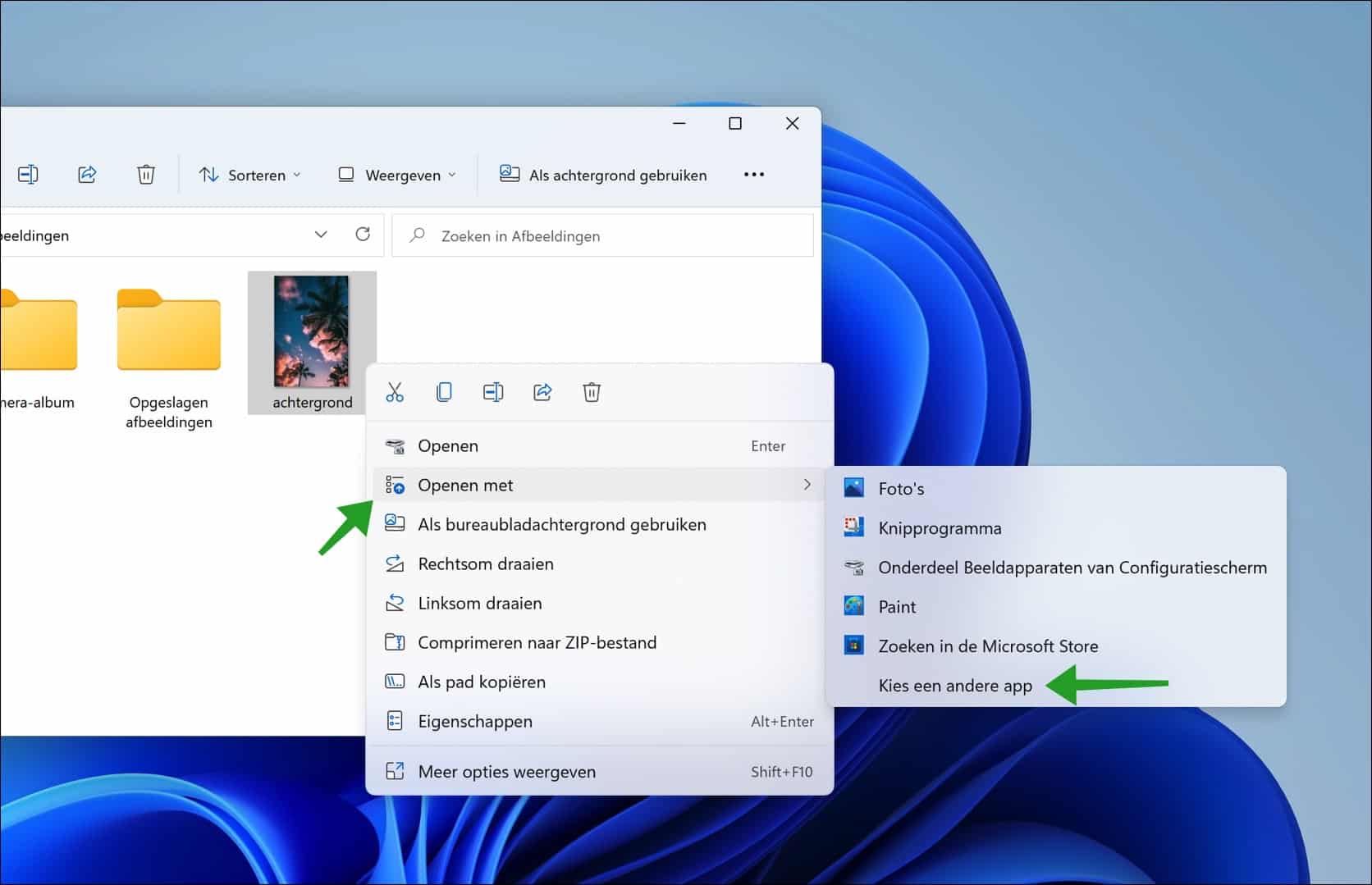Open the Weergeven dropdown
This screenshot has width=1372, height=885.
tap(396, 174)
